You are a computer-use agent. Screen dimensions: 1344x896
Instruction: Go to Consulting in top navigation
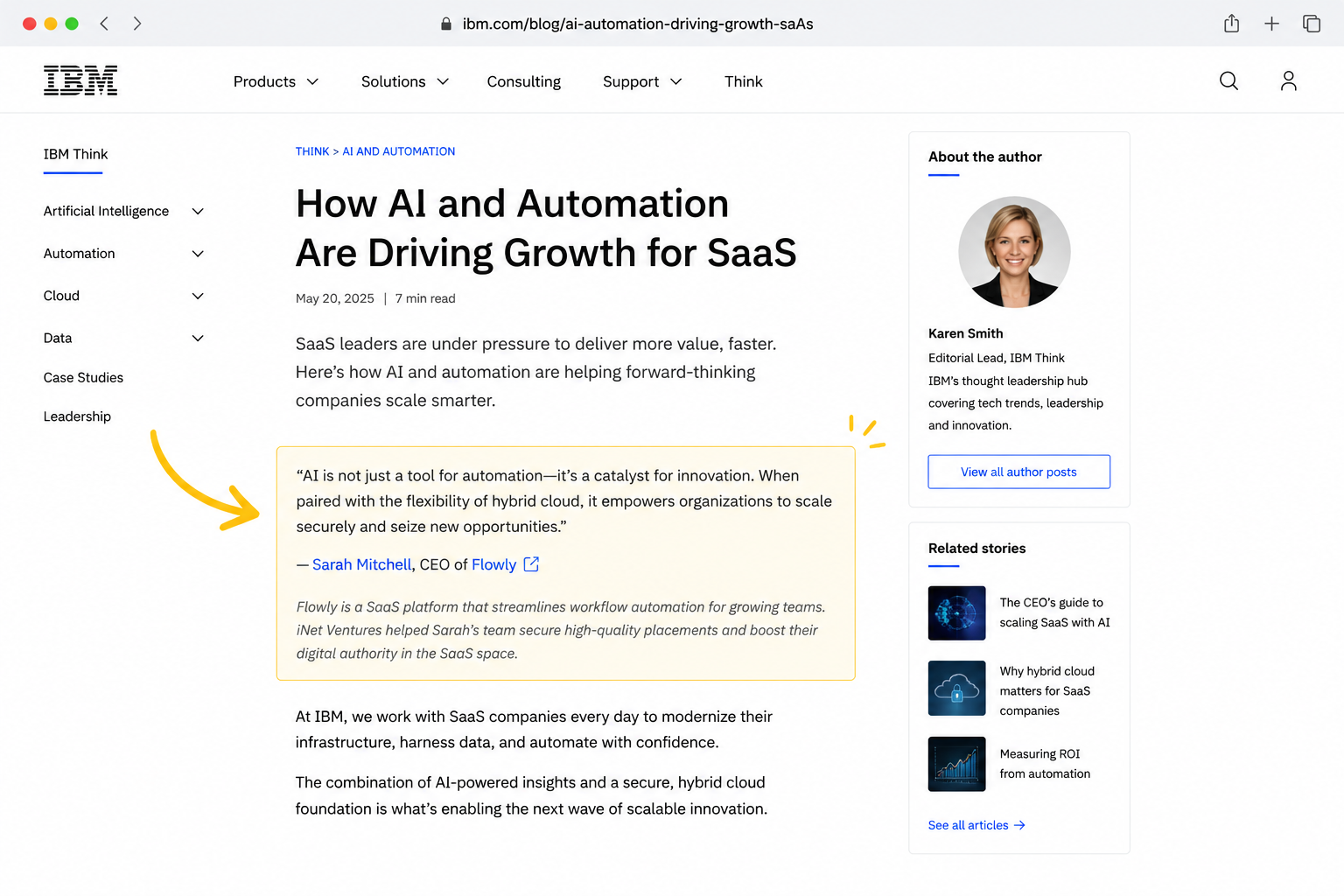pos(523,81)
